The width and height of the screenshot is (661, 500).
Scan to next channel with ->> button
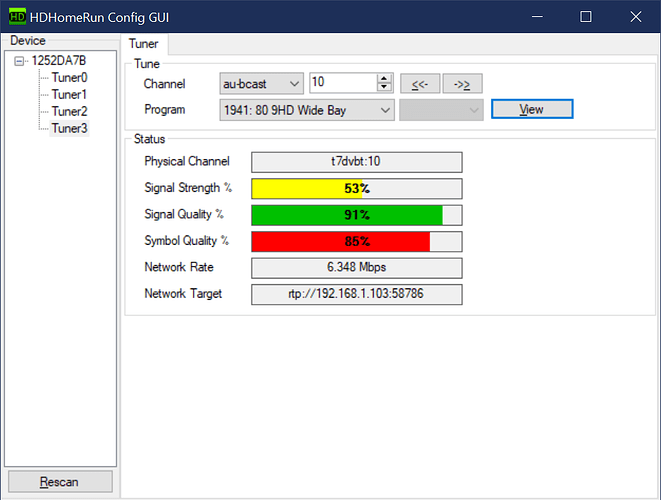click(462, 83)
